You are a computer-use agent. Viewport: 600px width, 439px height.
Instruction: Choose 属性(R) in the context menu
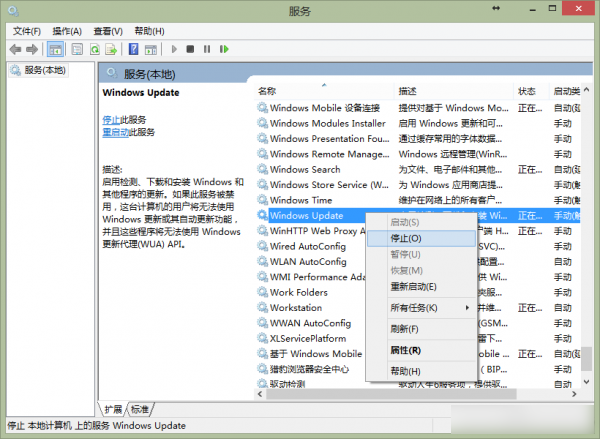421,350
